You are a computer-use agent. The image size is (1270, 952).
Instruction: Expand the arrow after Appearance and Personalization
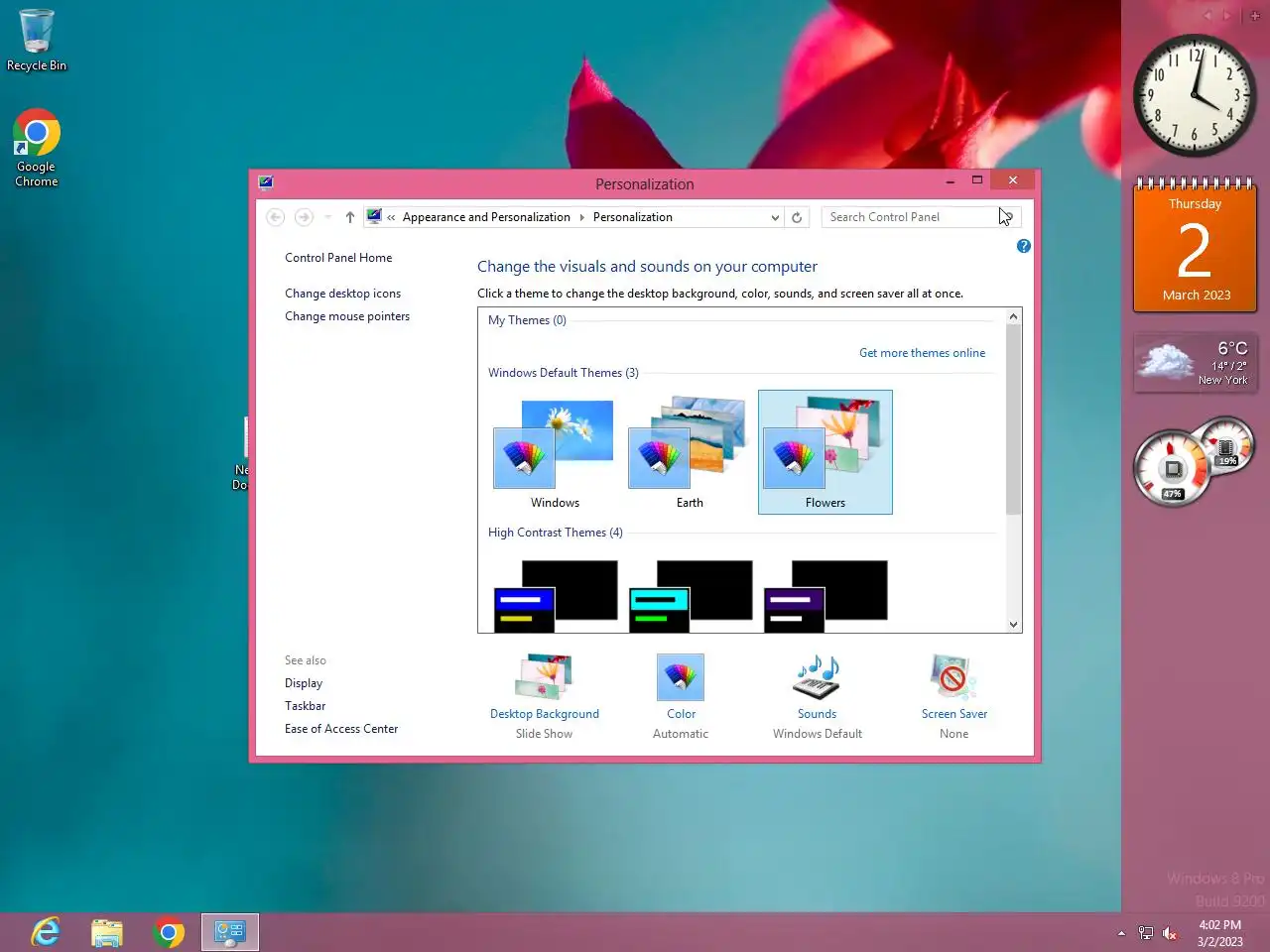coord(581,217)
